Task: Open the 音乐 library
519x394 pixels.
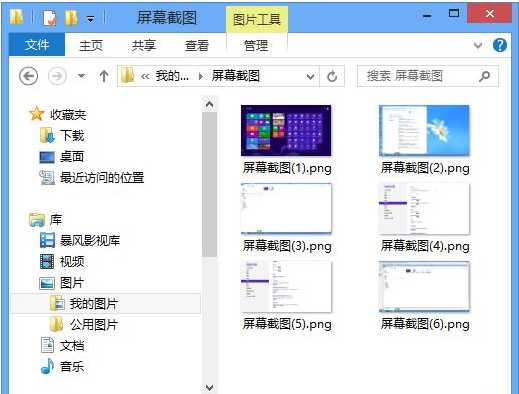Action: tap(72, 367)
